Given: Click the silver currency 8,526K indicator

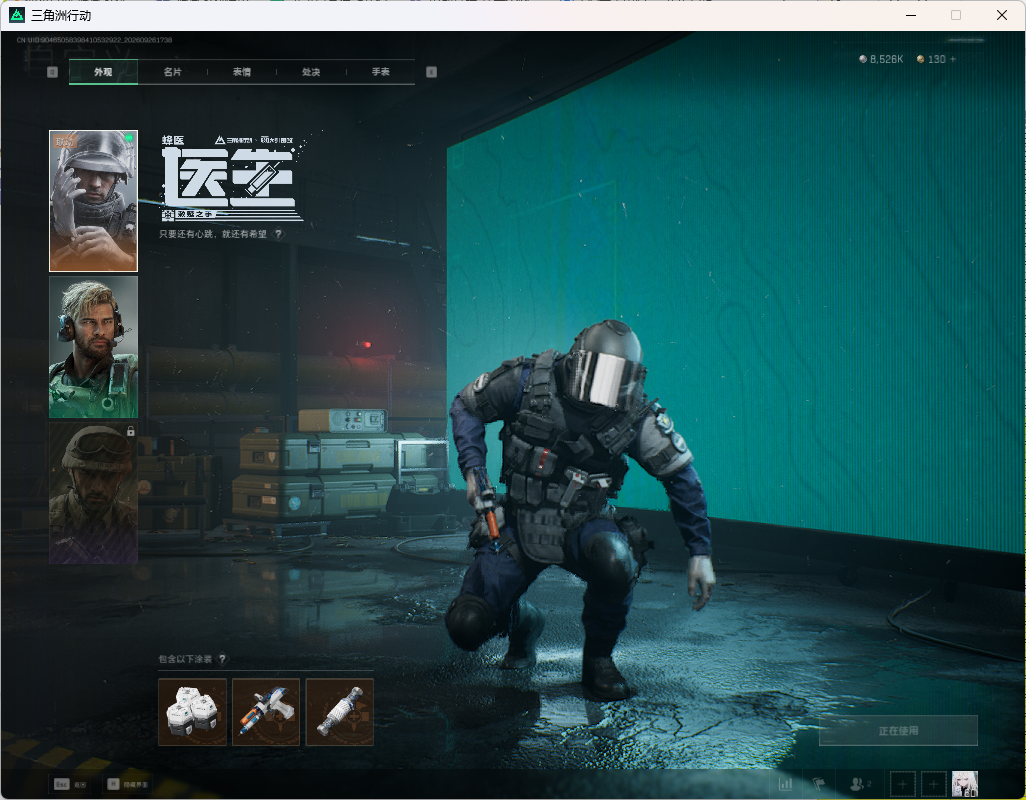Looking at the screenshot, I should [x=881, y=59].
